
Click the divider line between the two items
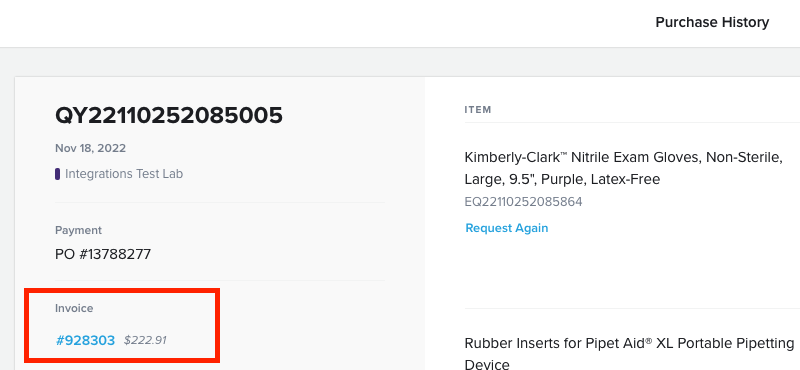632,308
